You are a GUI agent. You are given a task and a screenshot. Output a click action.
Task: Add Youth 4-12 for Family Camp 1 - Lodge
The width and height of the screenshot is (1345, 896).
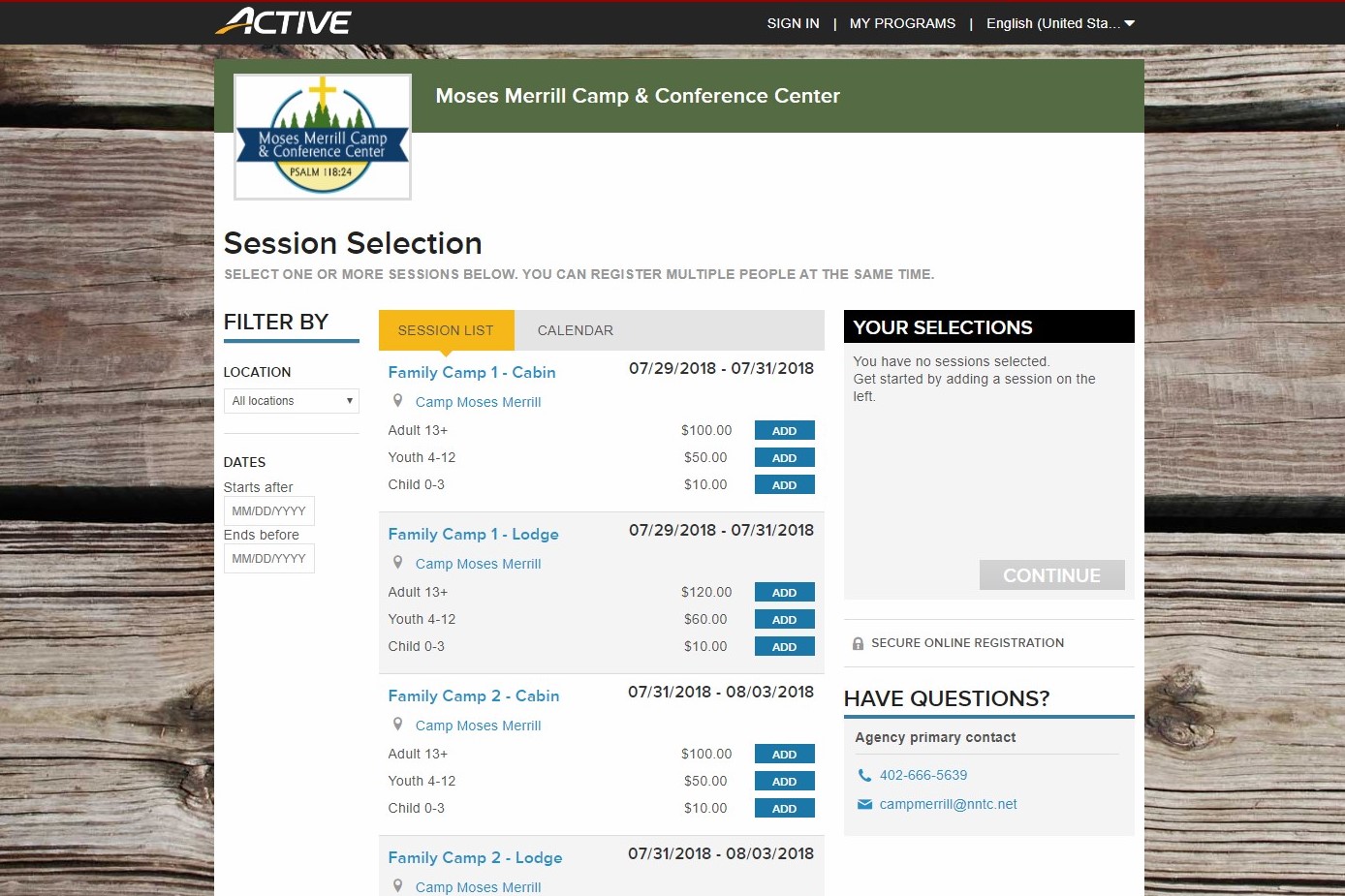(x=784, y=620)
